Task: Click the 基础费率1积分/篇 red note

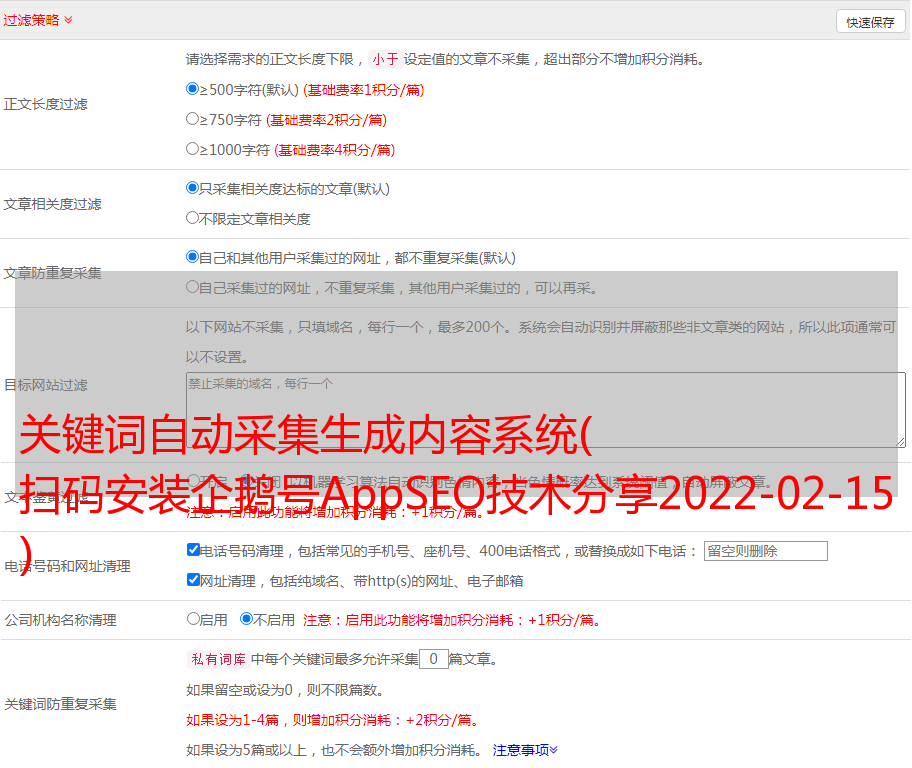Action: pyautogui.click(x=364, y=90)
